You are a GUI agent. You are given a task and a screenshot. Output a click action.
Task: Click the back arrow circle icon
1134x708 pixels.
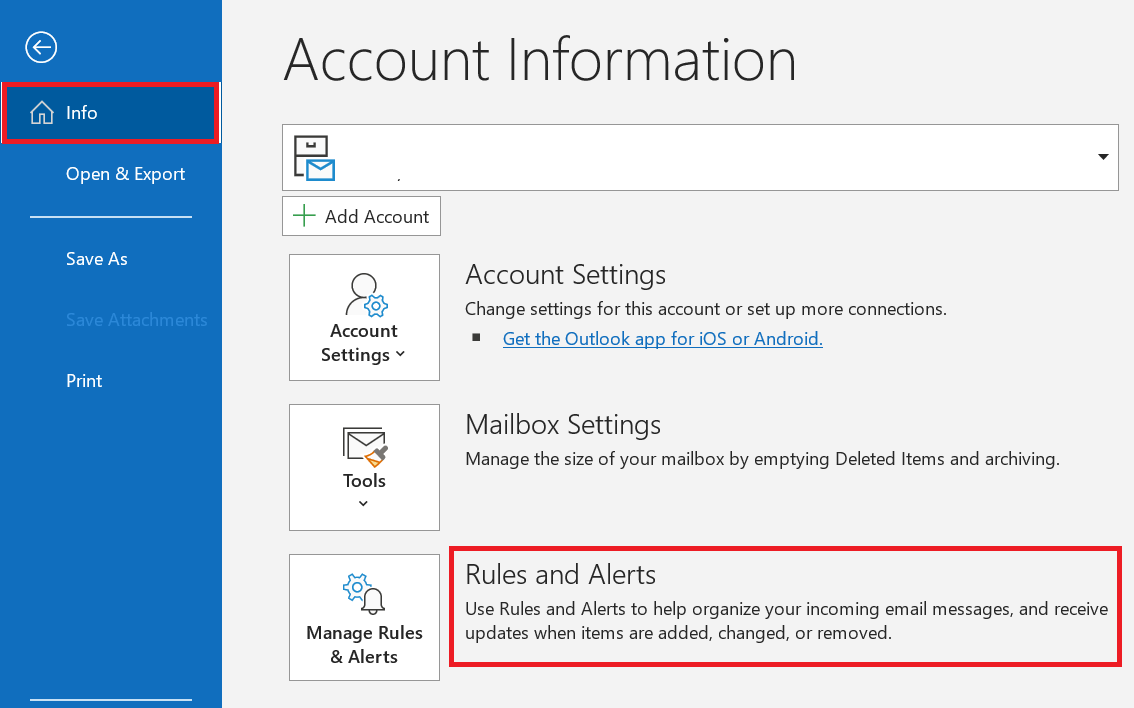(41, 48)
